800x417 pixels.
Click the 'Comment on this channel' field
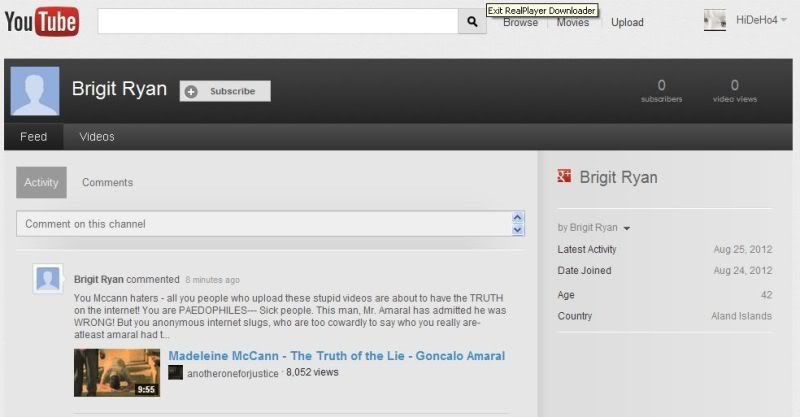tap(270, 224)
